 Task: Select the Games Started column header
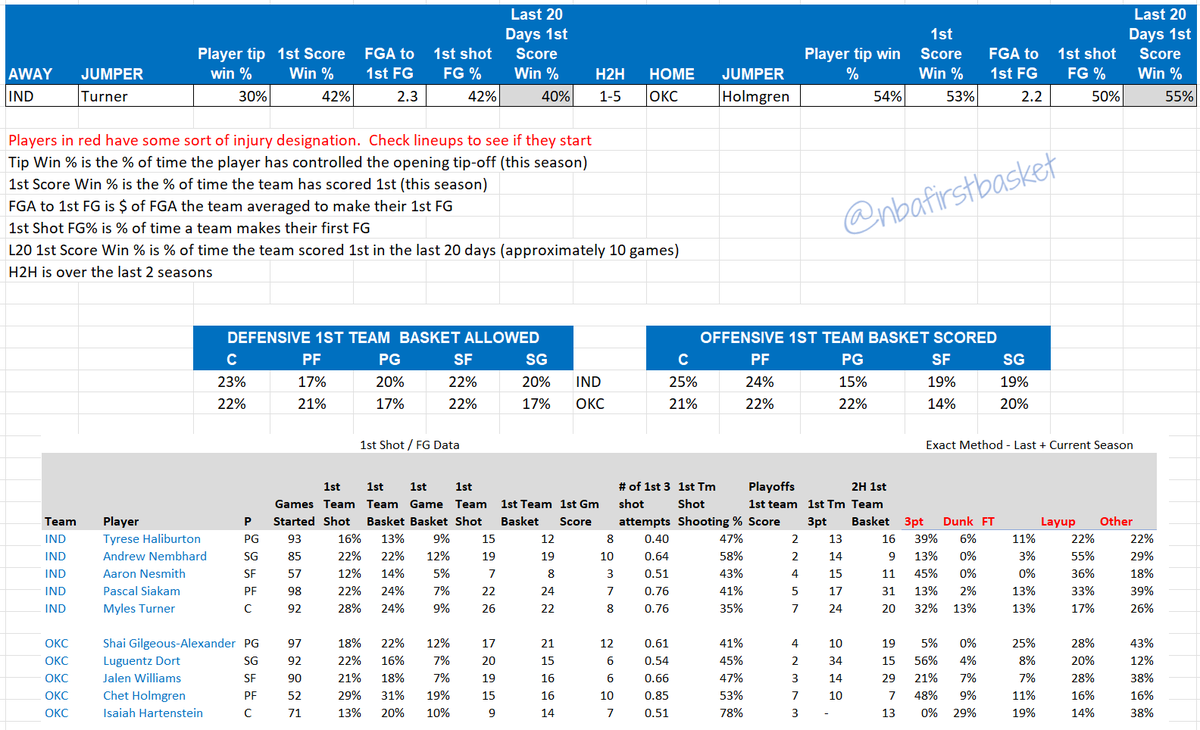(294, 513)
